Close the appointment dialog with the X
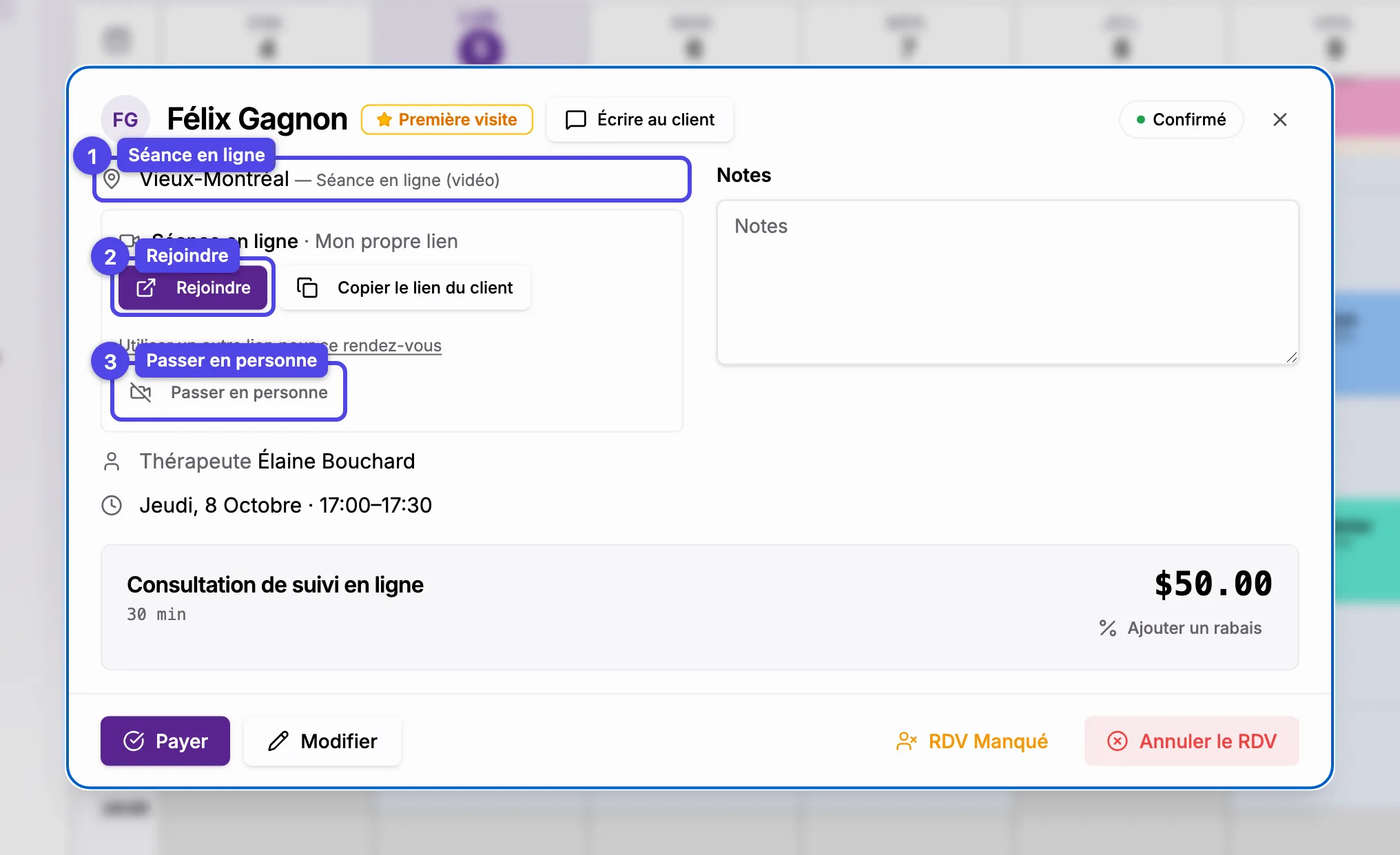The image size is (1400, 855). click(1280, 119)
